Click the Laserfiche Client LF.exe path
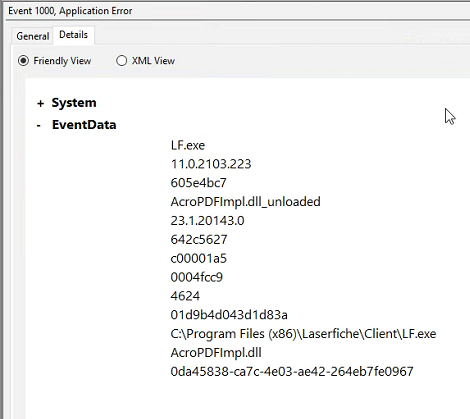 coord(303,334)
